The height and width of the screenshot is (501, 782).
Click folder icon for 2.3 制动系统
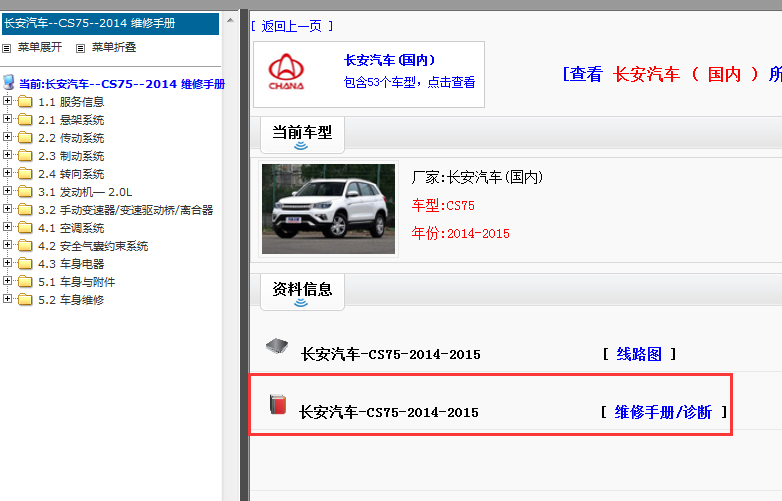coord(25,156)
